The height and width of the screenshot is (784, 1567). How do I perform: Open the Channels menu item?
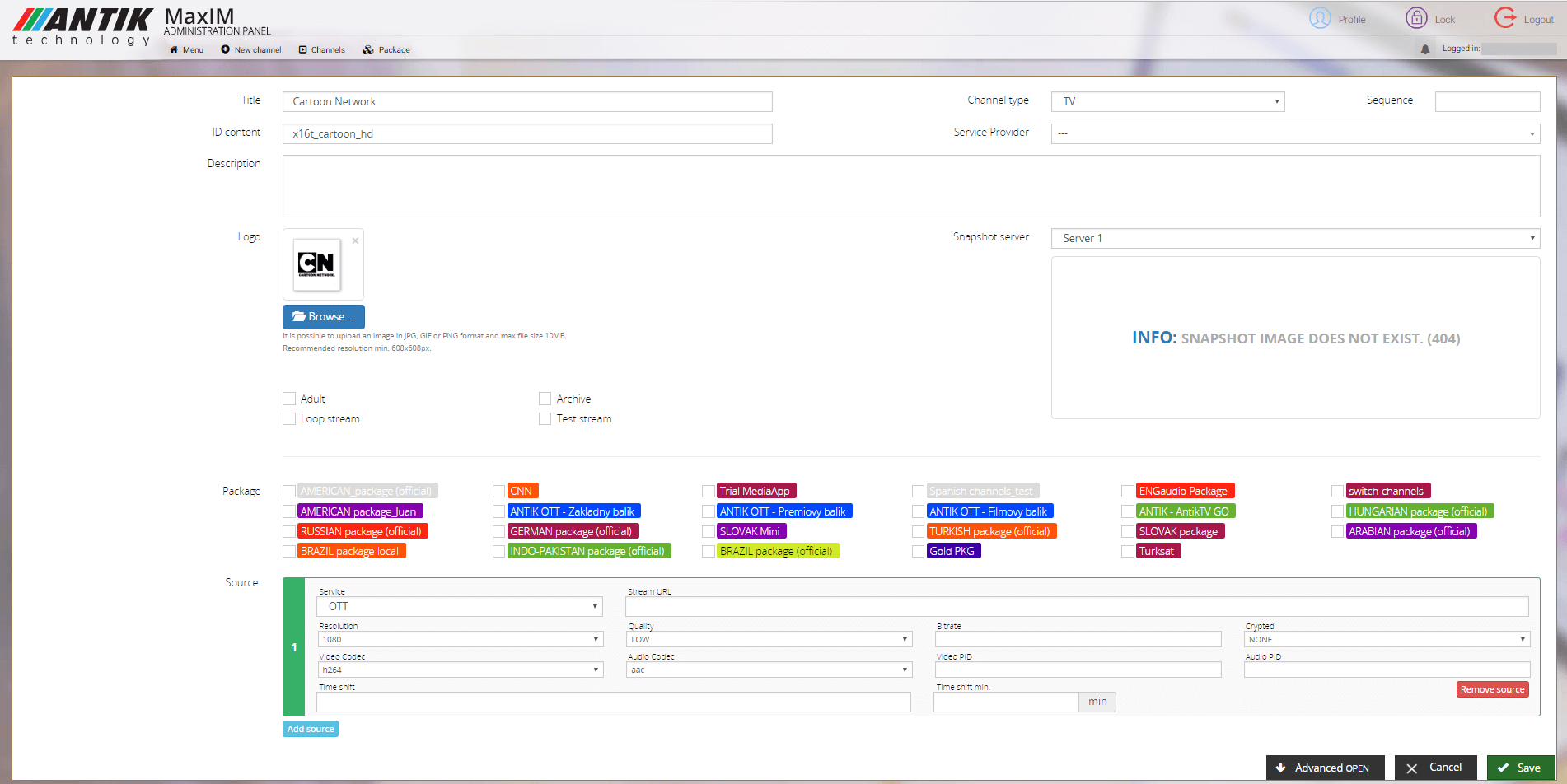tap(322, 50)
